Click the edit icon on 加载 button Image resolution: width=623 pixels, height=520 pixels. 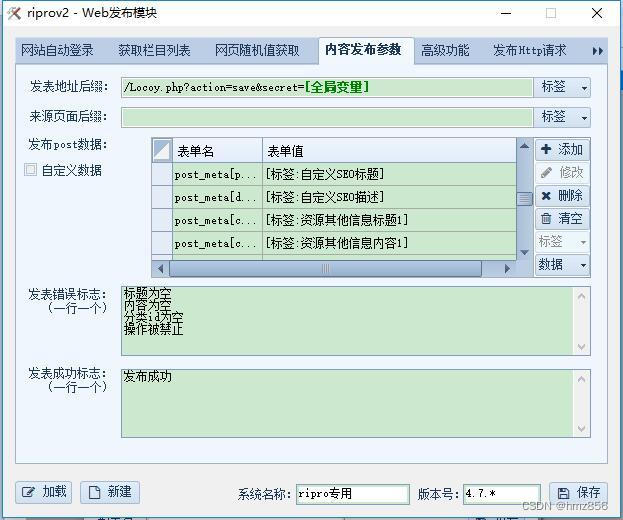[28, 492]
